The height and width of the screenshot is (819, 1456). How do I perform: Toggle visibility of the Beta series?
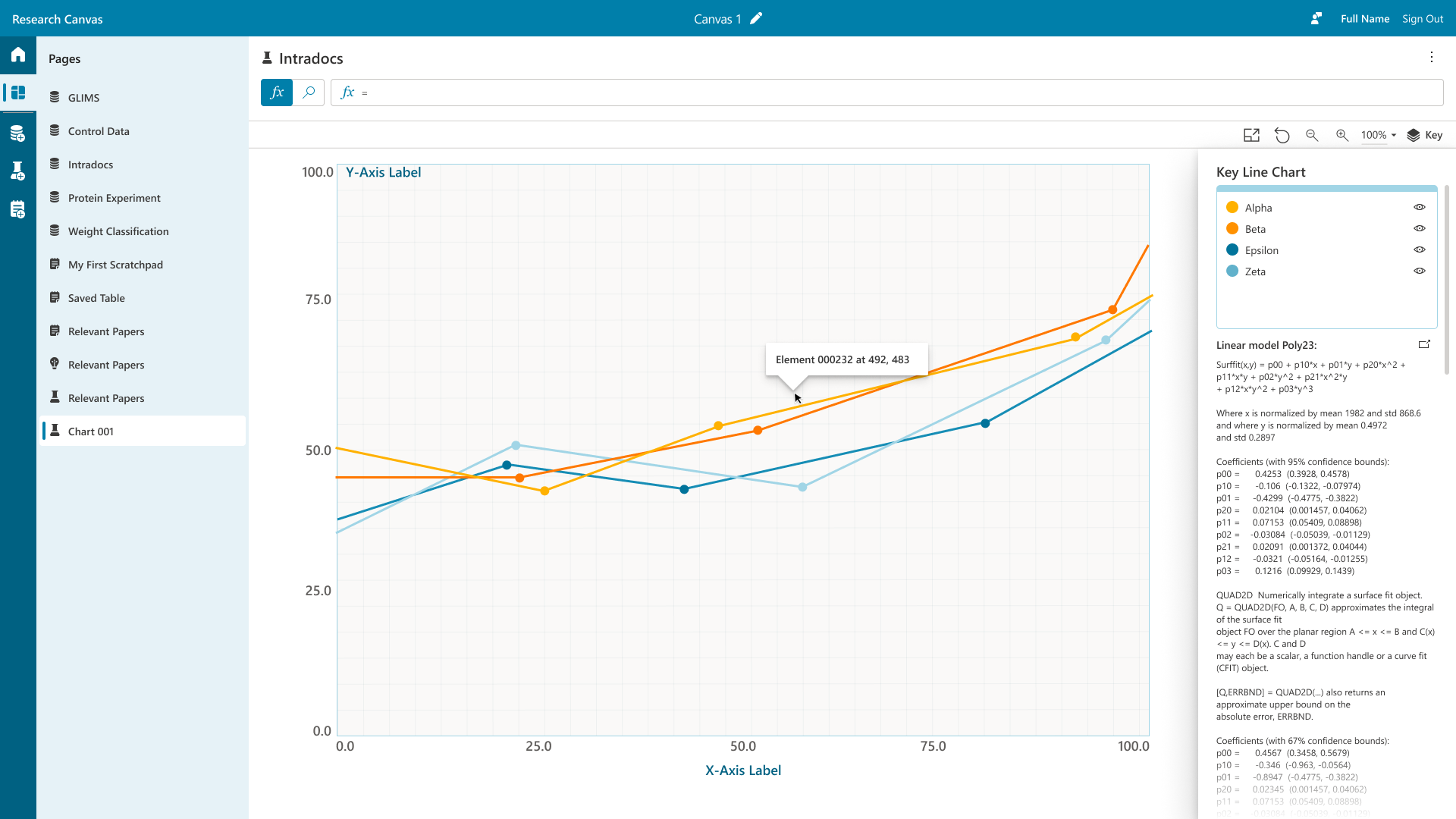point(1420,228)
